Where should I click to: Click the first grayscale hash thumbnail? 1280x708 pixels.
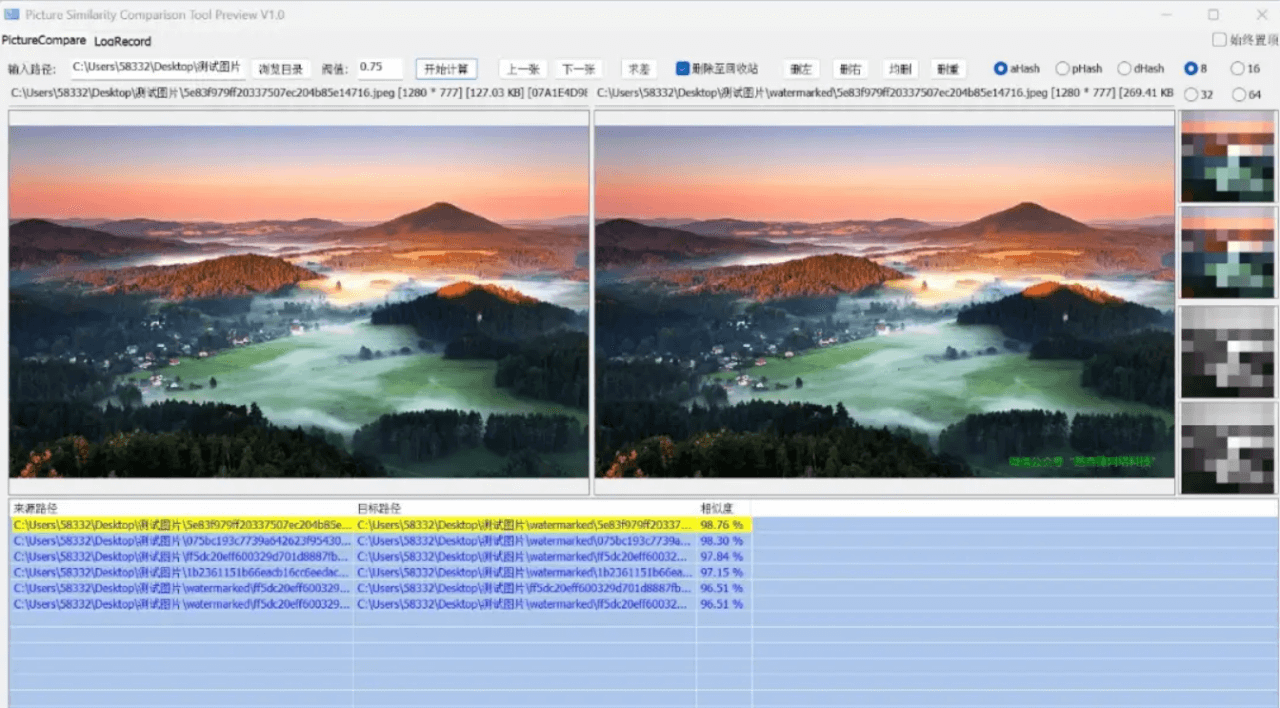tap(1228, 351)
